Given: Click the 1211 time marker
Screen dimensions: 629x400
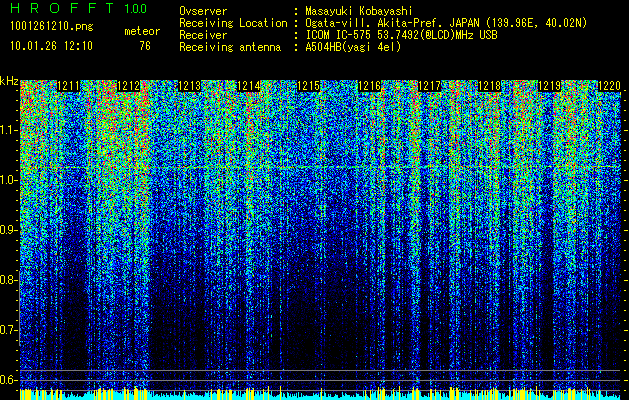Looking at the screenshot, I should 69,86.
